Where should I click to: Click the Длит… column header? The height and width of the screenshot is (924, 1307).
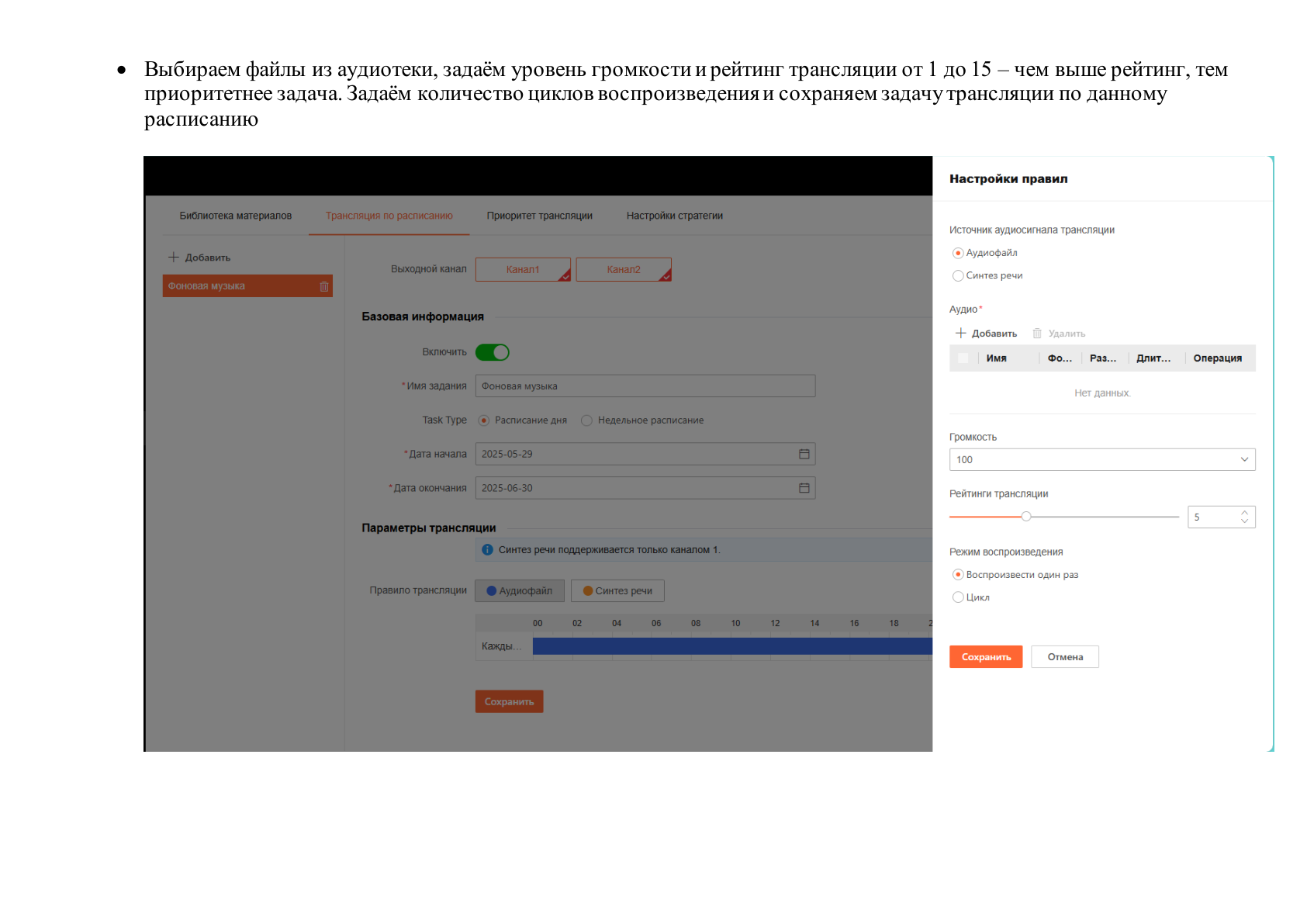coord(1153,358)
